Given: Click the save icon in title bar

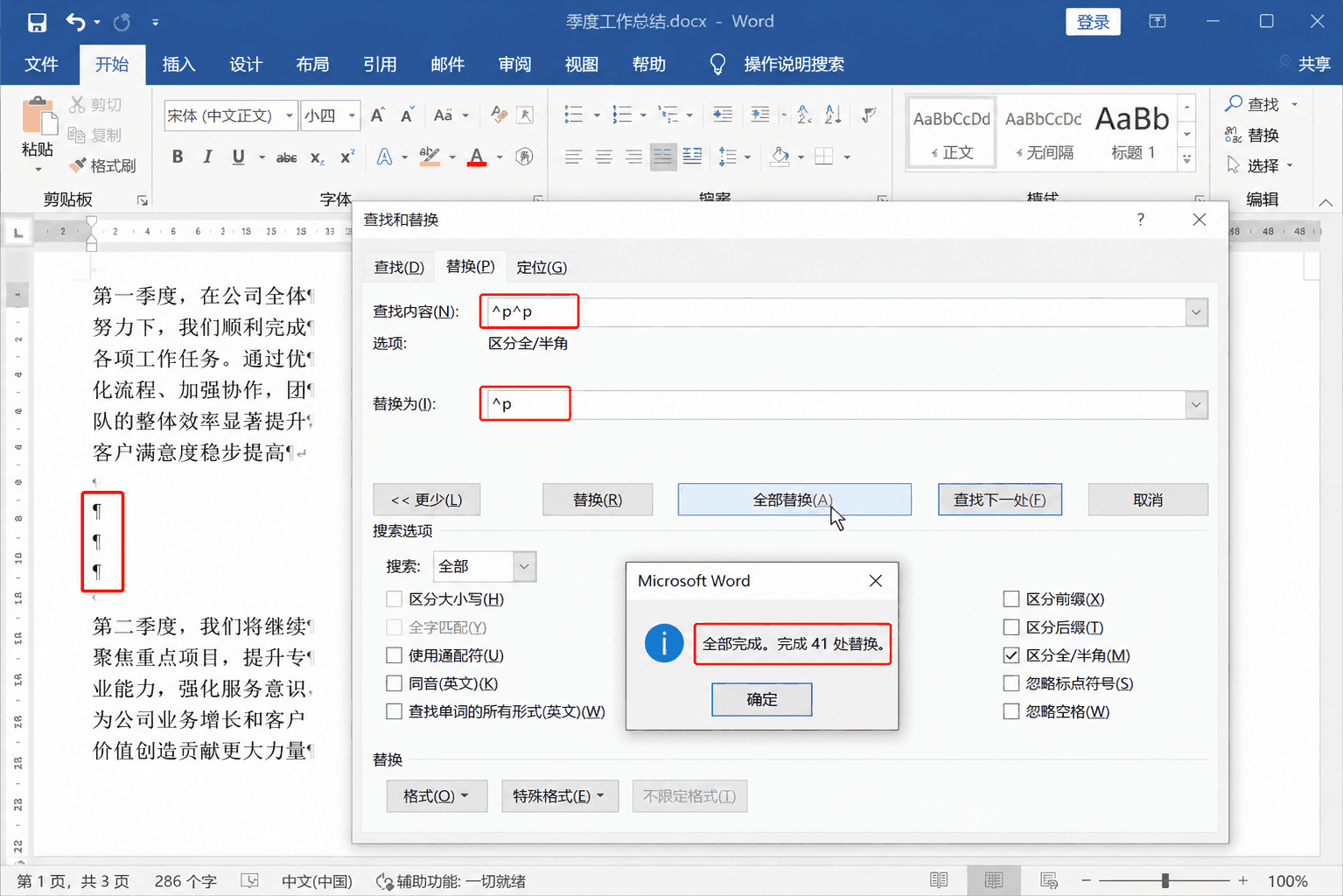Looking at the screenshot, I should coord(37,22).
